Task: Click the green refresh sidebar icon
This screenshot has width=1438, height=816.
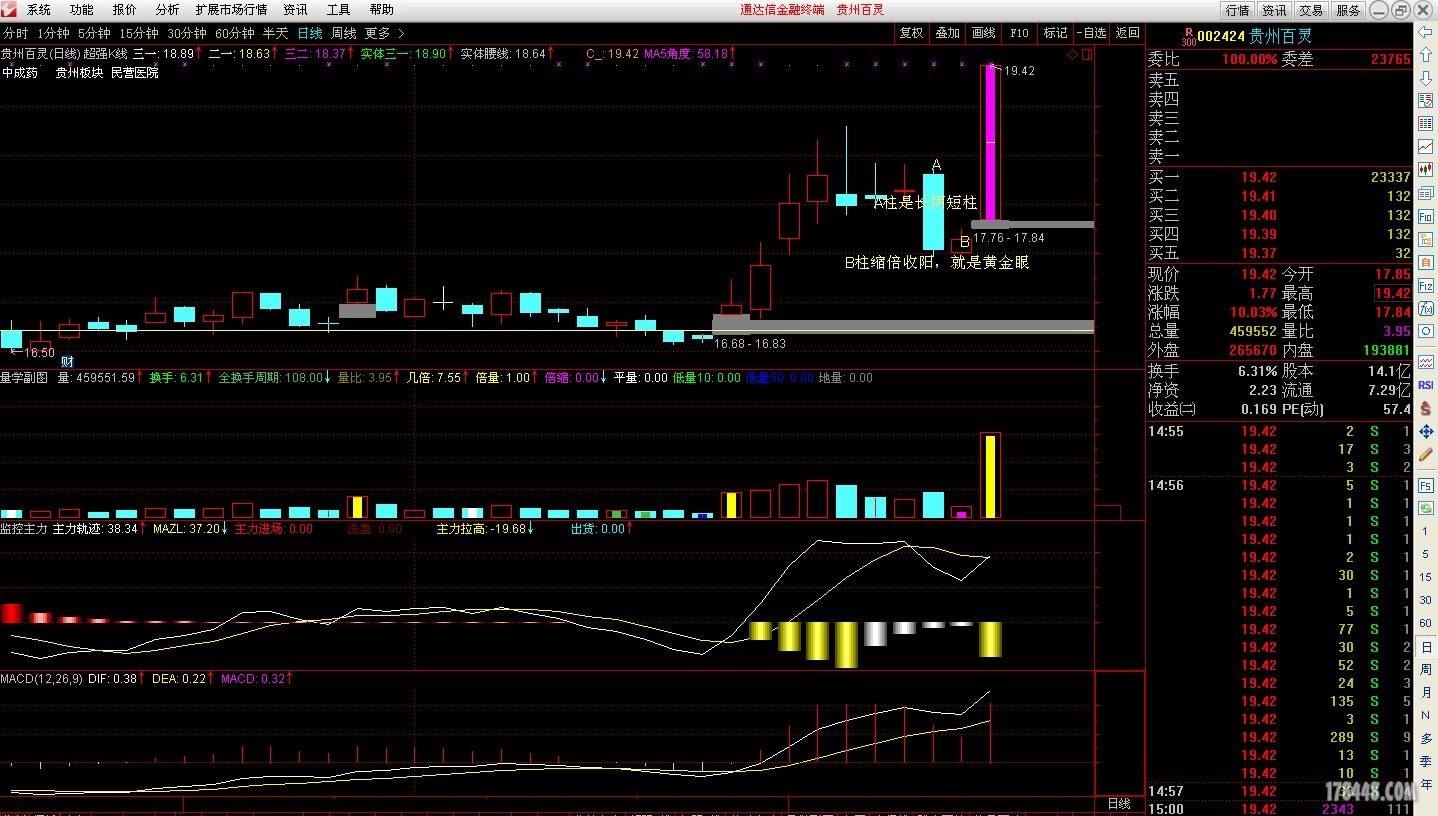Action: pos(1425,509)
